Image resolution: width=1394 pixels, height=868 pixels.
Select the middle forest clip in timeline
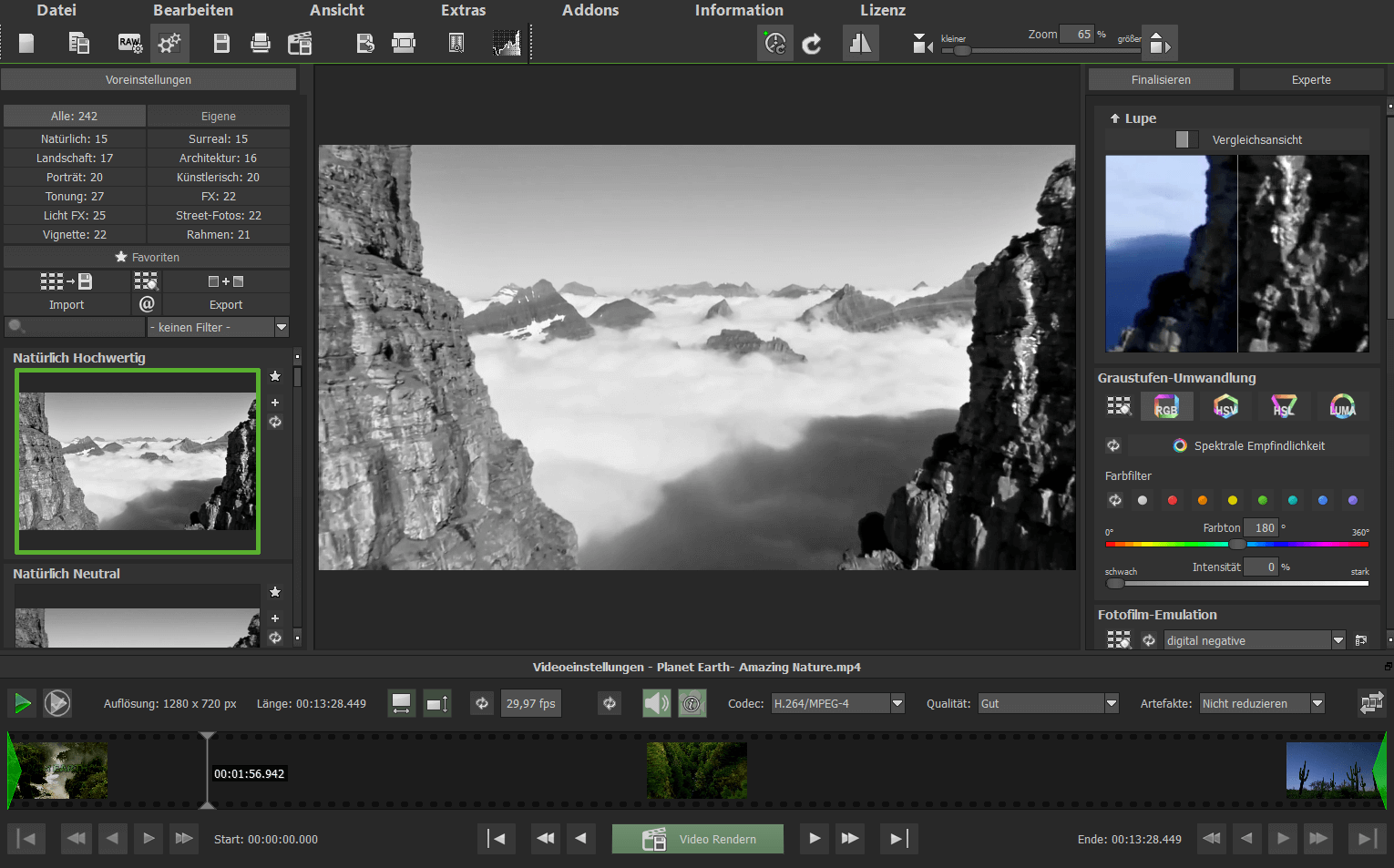tap(697, 771)
